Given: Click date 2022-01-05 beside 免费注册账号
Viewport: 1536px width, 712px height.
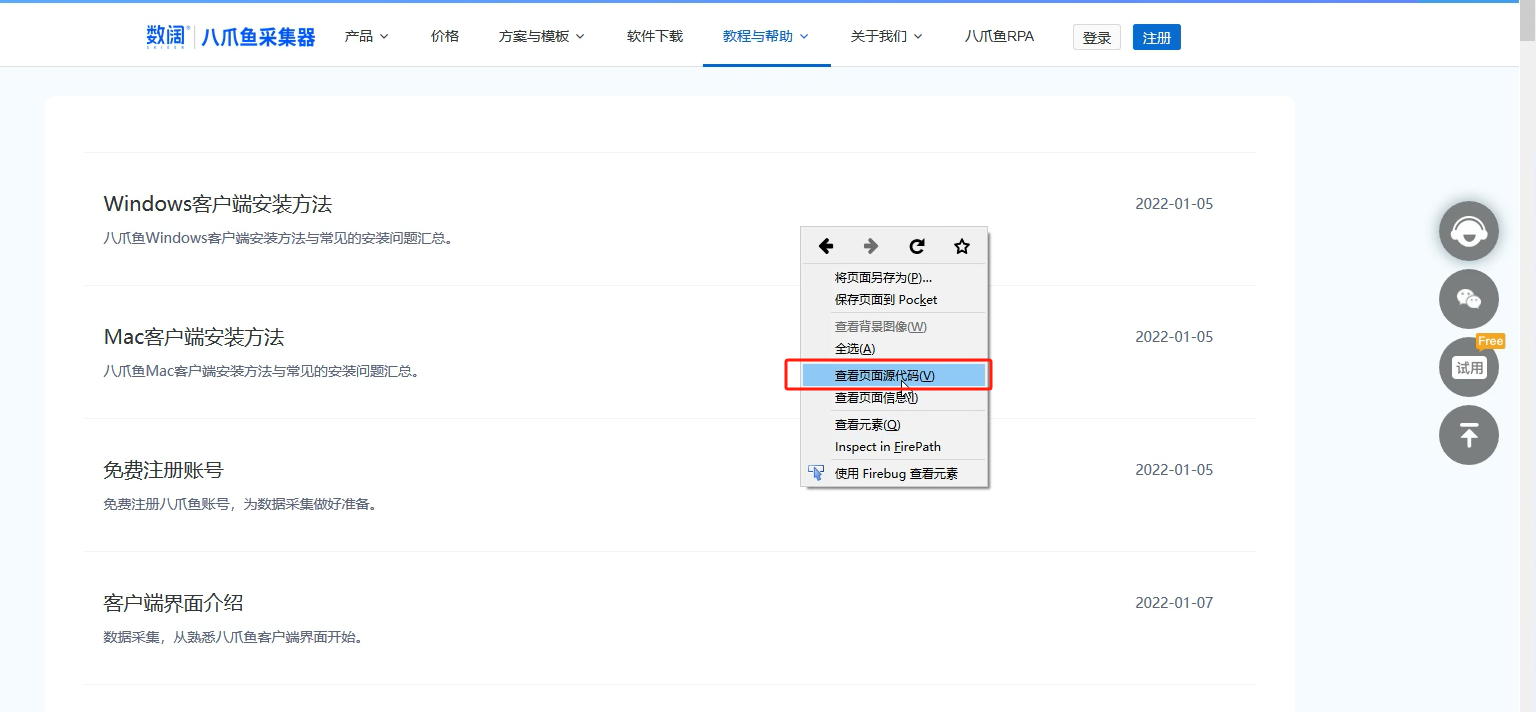Looking at the screenshot, I should click(x=1174, y=470).
